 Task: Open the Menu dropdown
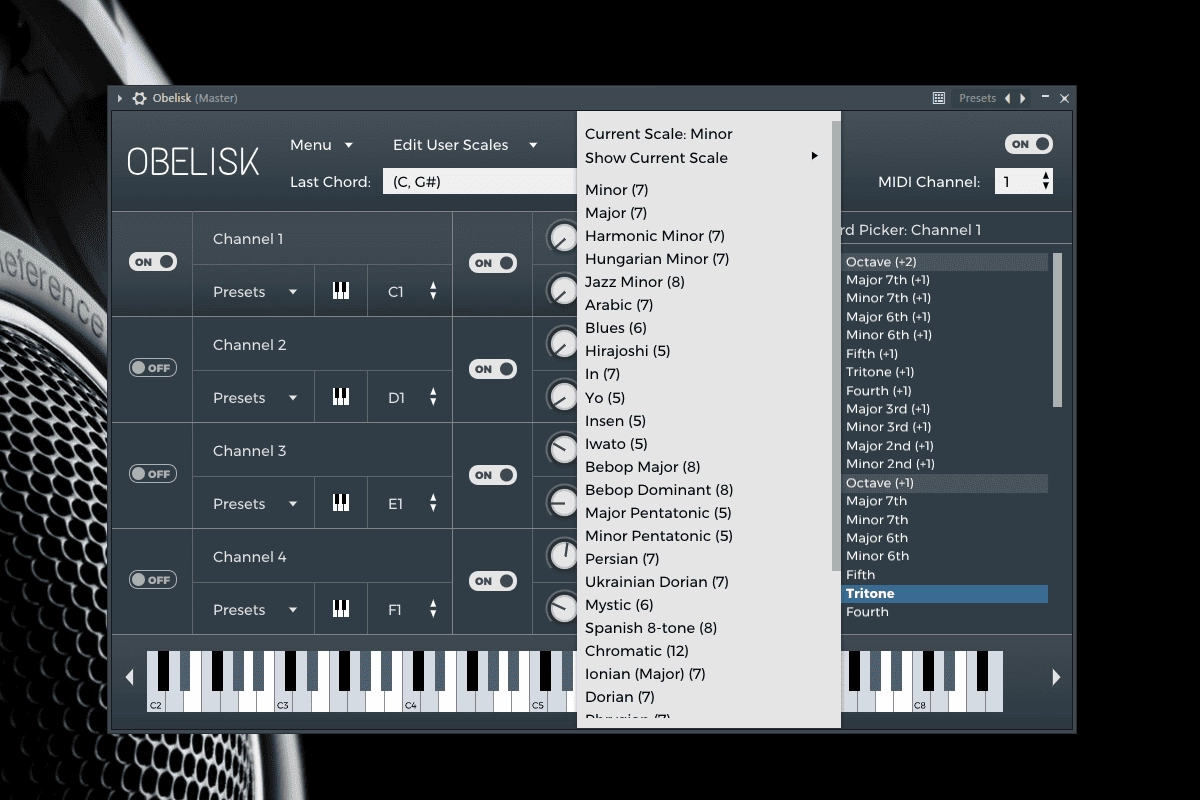321,145
